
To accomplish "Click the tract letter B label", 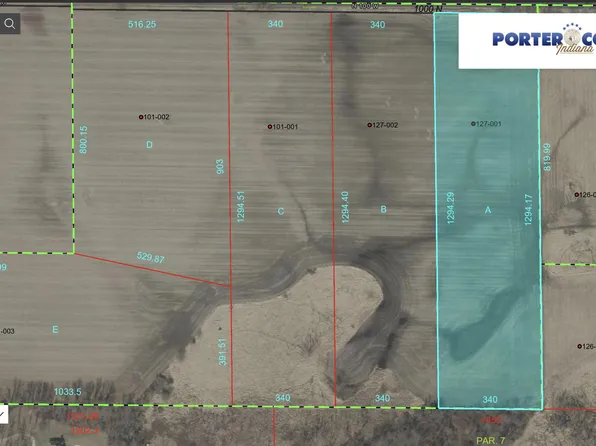I will [384, 209].
